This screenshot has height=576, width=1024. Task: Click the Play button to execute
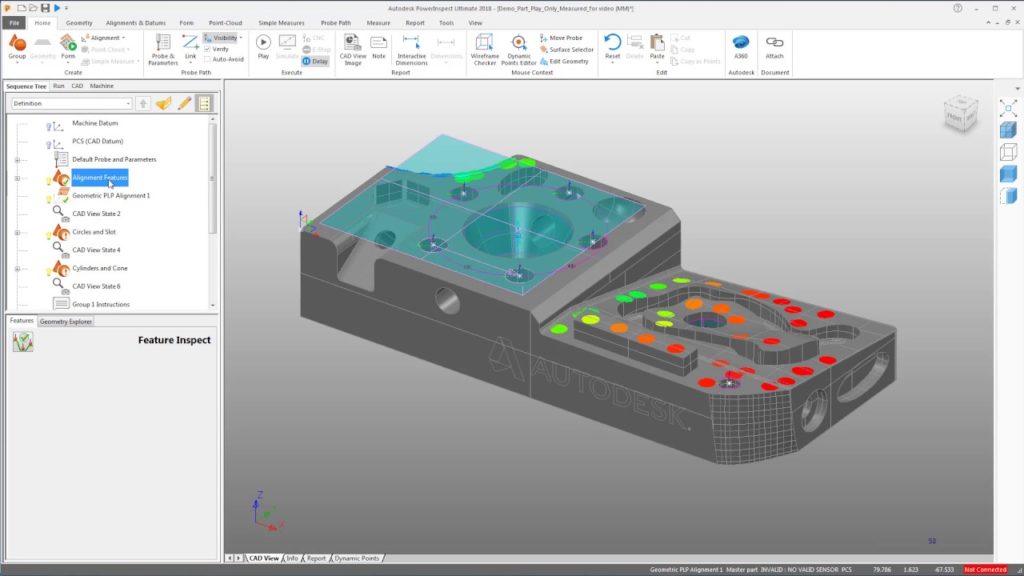click(x=263, y=42)
